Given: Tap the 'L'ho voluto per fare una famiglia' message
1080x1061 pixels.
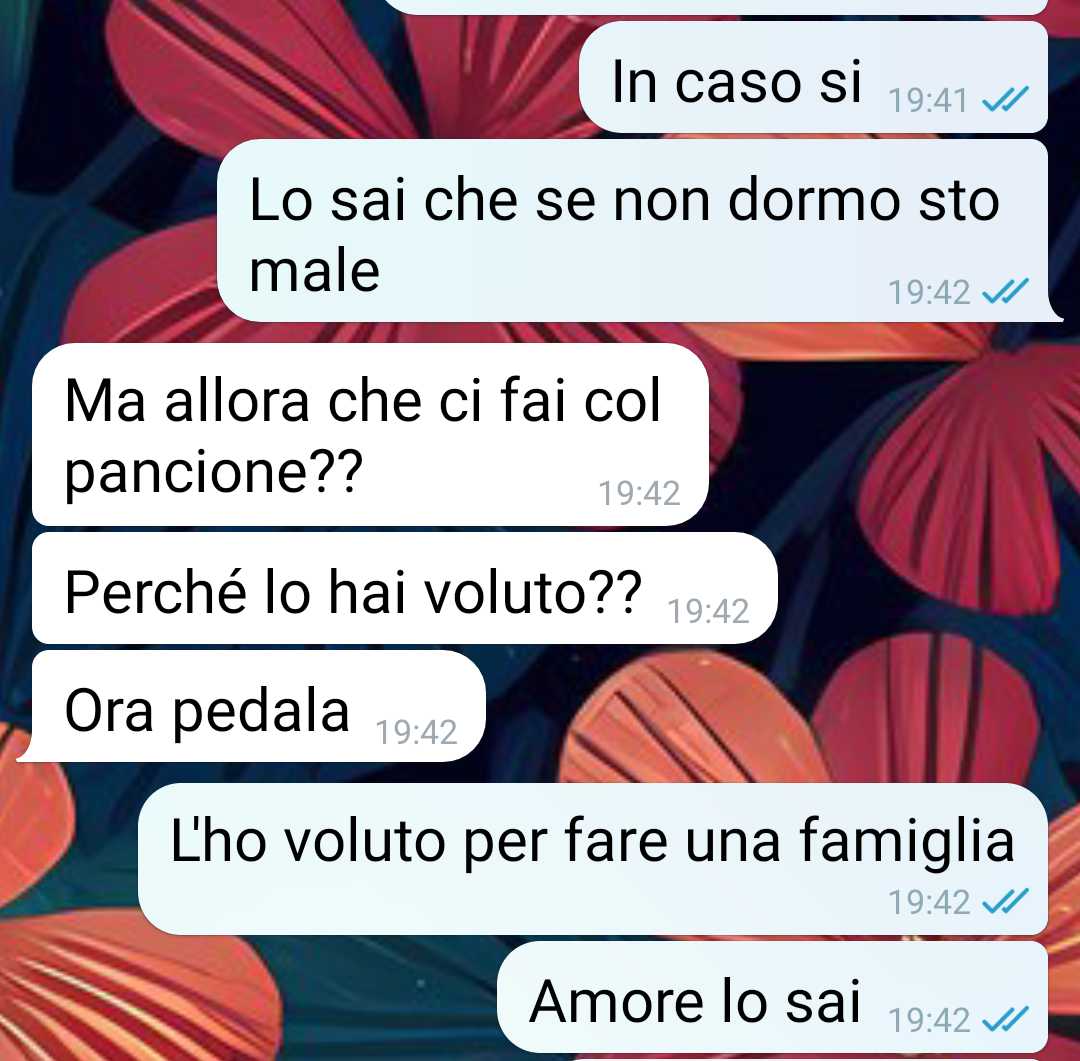Looking at the screenshot, I should click(593, 859).
